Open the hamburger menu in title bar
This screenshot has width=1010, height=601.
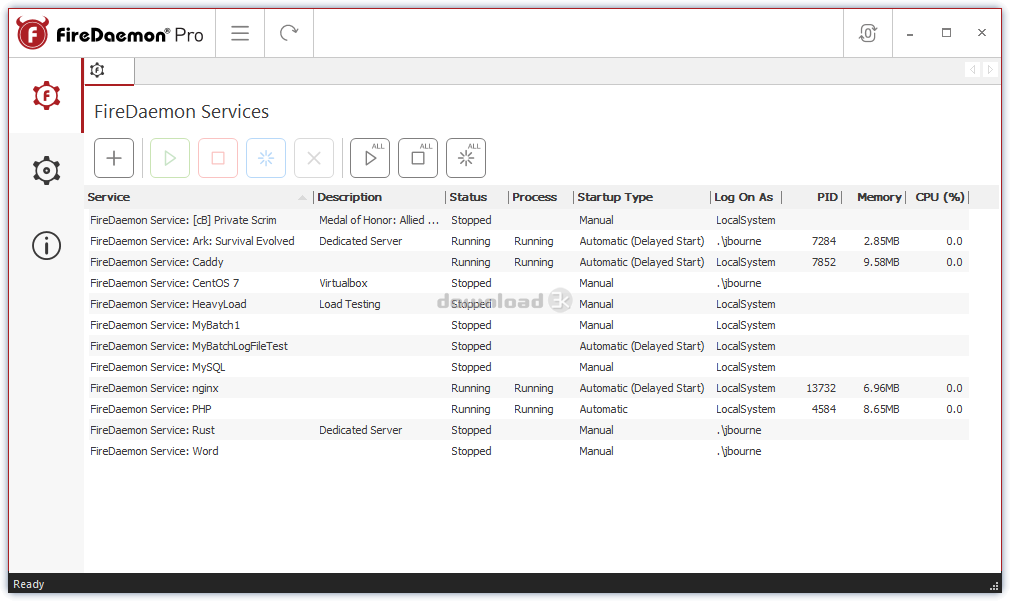click(x=240, y=33)
